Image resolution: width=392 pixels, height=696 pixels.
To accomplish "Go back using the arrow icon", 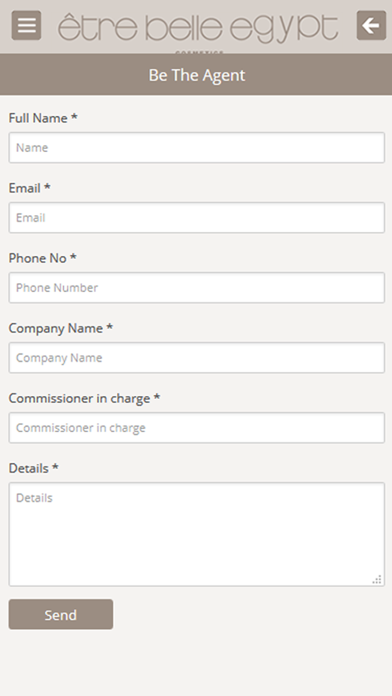I will (x=371, y=25).
